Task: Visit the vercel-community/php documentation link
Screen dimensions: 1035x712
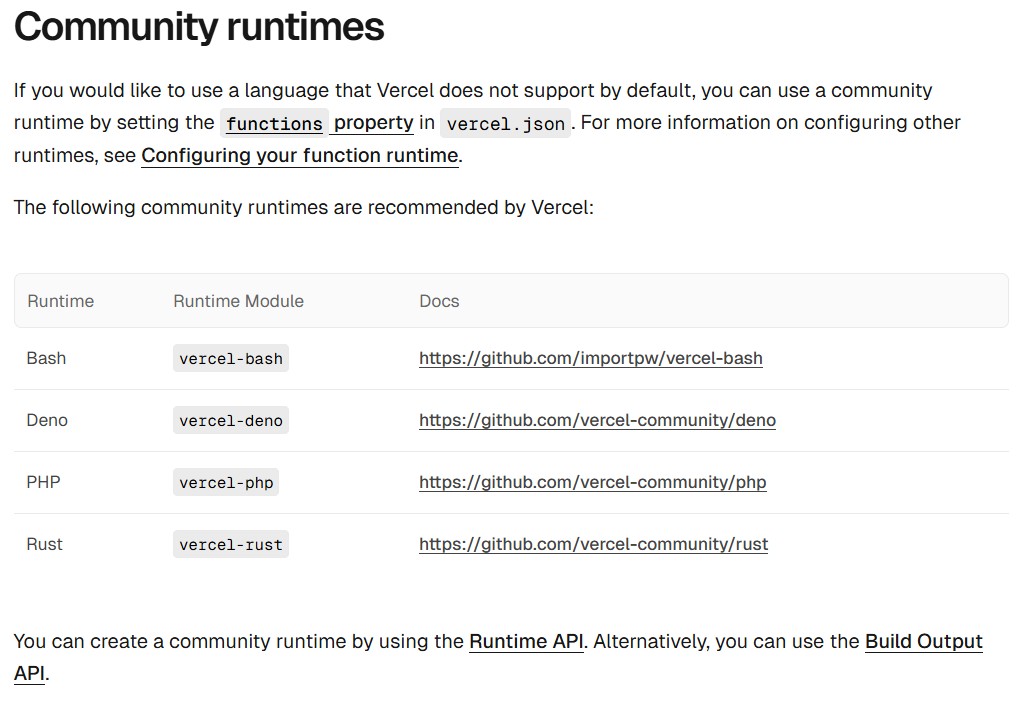Action: [x=592, y=482]
